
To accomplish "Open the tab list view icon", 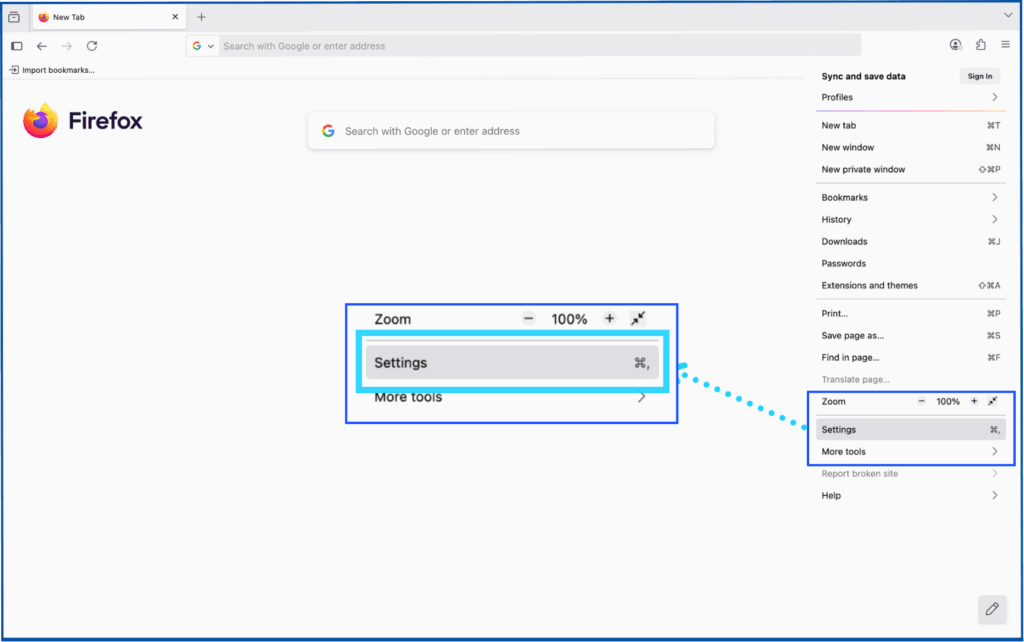I will pos(14,17).
